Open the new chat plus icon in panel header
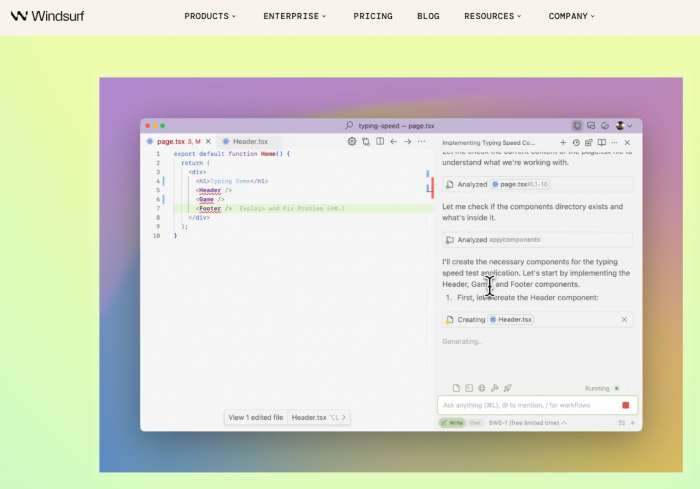700x489 pixels. pyautogui.click(x=563, y=143)
